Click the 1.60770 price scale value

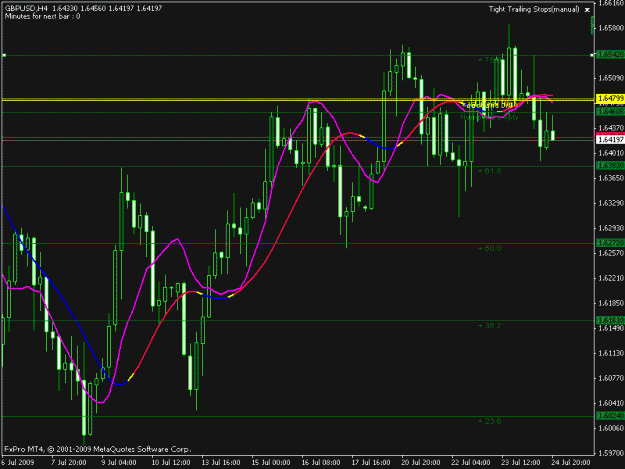[x=611, y=378]
